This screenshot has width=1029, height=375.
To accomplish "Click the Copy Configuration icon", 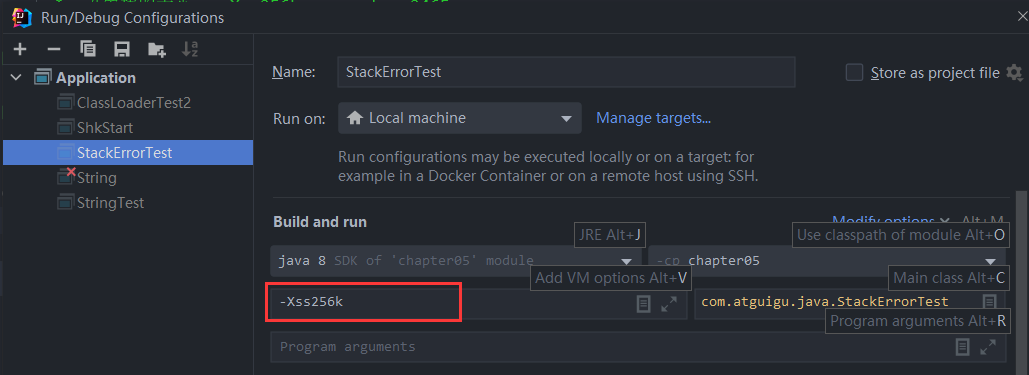I will (x=88, y=49).
